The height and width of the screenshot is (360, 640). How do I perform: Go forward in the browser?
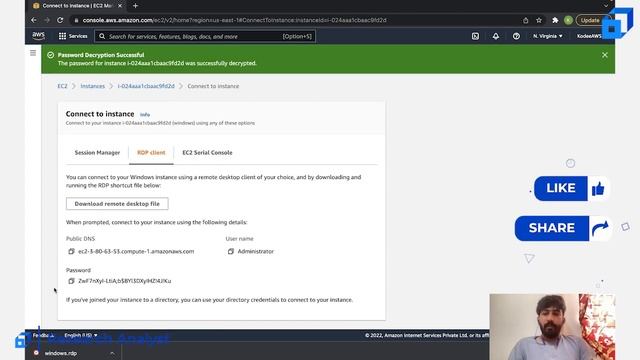coord(47,20)
